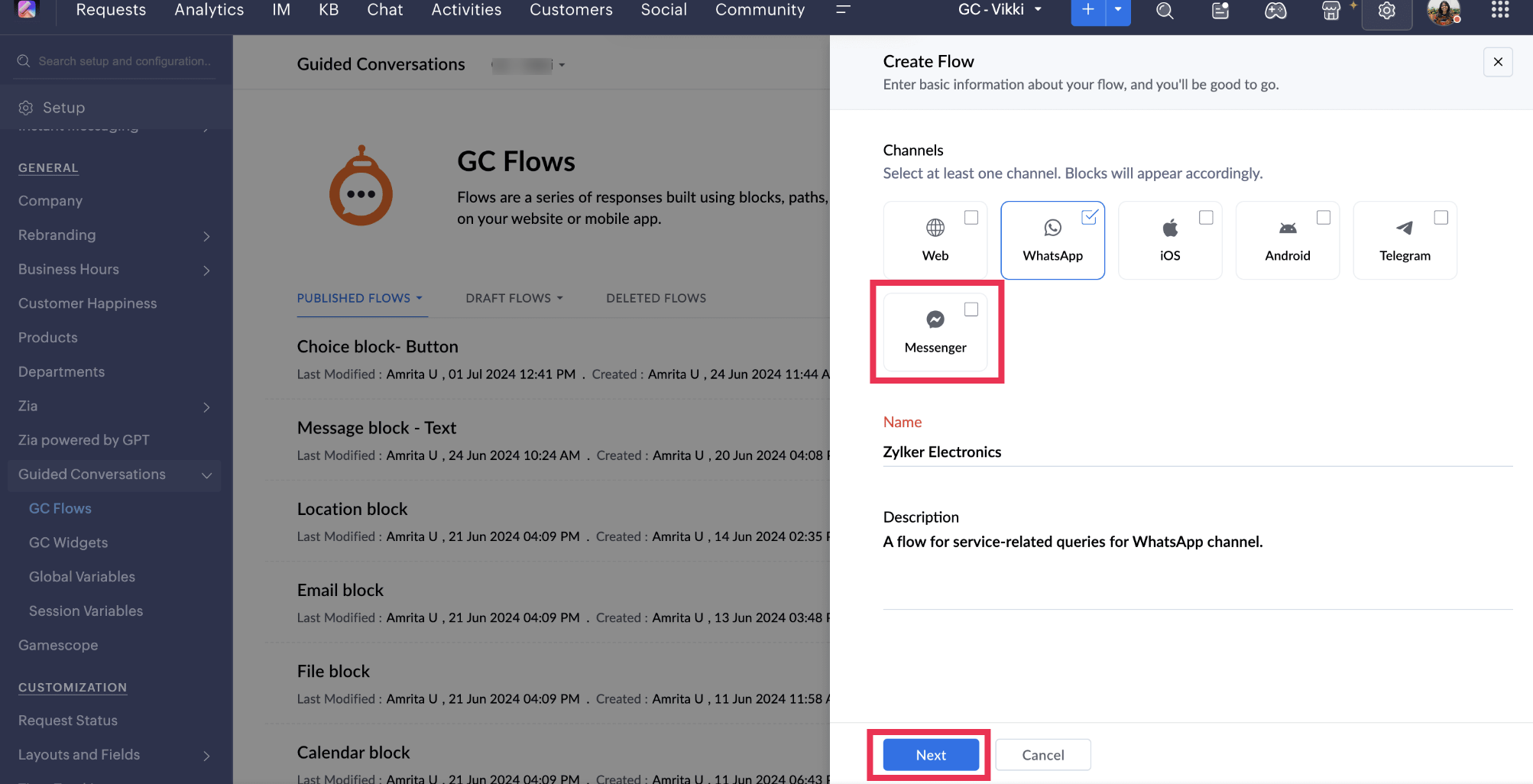Screen dimensions: 1533x784
Task: Open the Choice block- Button flow
Action: [x=378, y=347]
